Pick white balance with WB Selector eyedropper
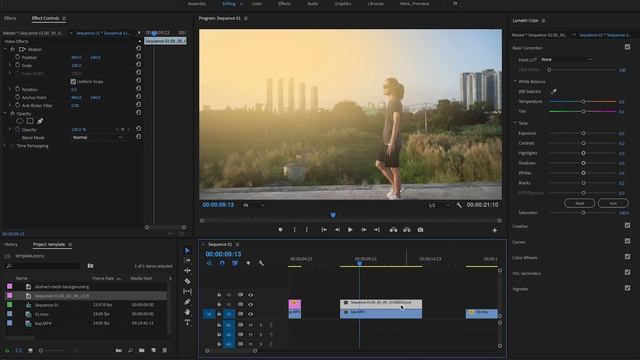640x360 pixels. tap(554, 91)
